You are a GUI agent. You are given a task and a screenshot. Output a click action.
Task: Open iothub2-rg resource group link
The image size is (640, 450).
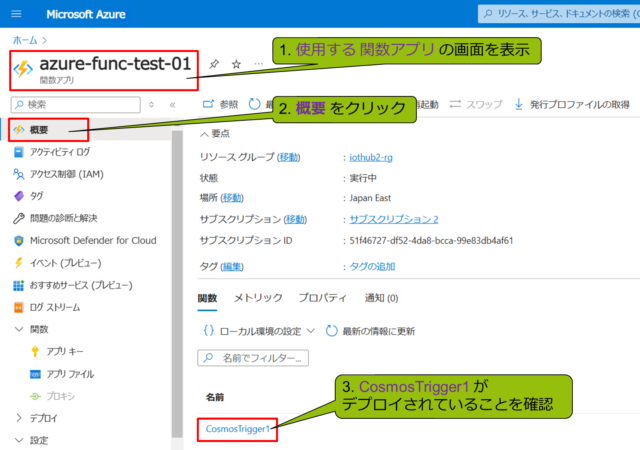[371, 158]
